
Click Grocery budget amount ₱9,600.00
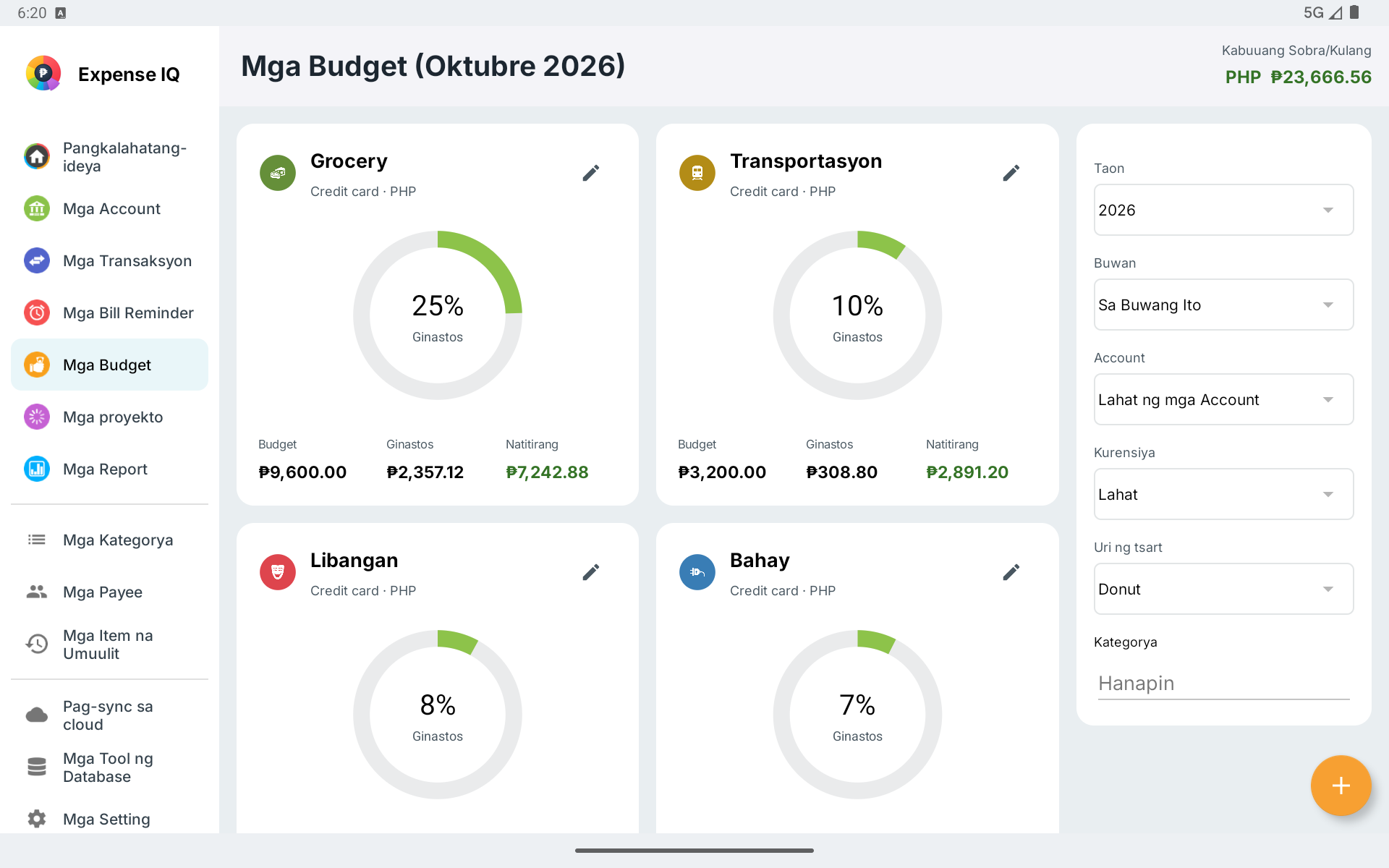pyautogui.click(x=302, y=472)
